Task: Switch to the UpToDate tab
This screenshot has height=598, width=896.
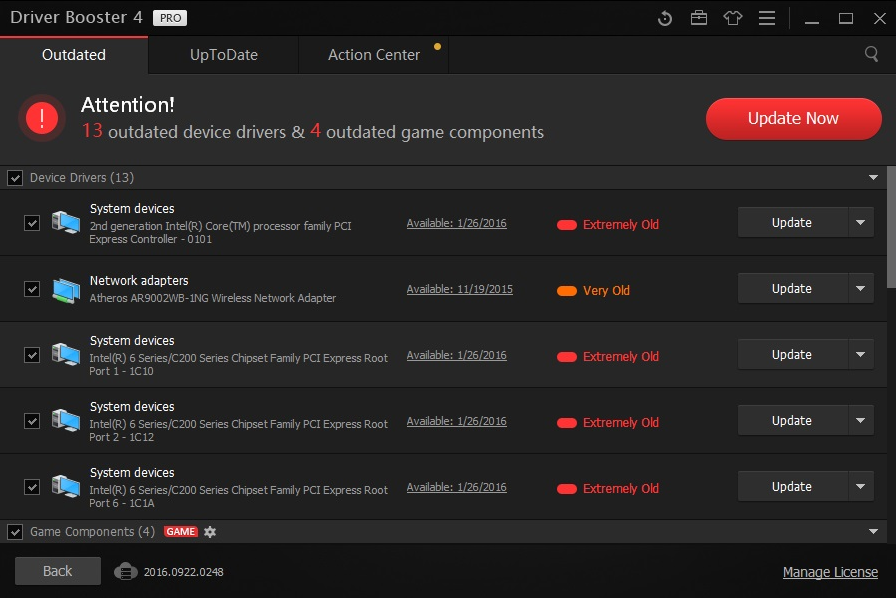Action: [223, 55]
